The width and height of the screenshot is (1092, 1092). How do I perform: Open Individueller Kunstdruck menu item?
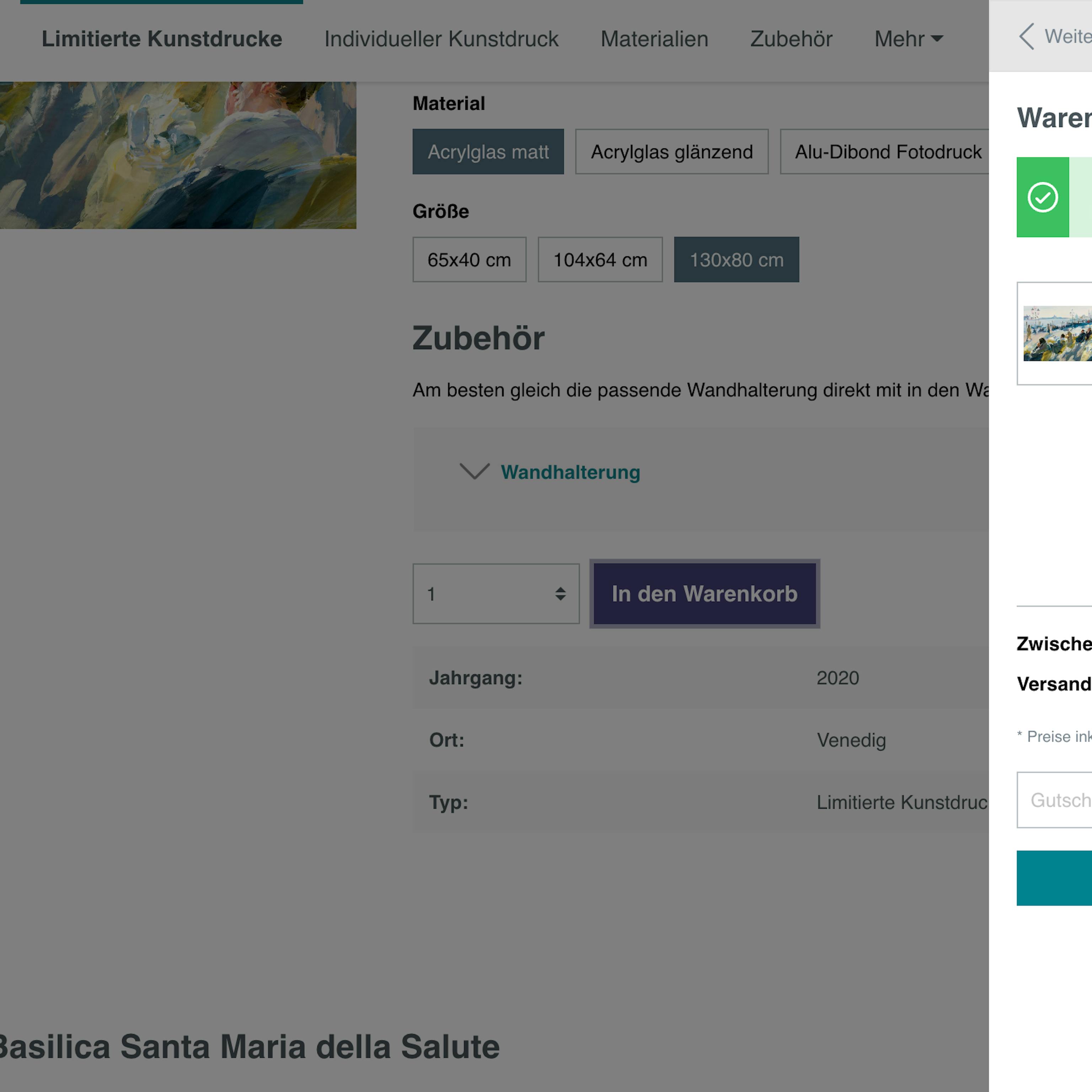click(441, 39)
